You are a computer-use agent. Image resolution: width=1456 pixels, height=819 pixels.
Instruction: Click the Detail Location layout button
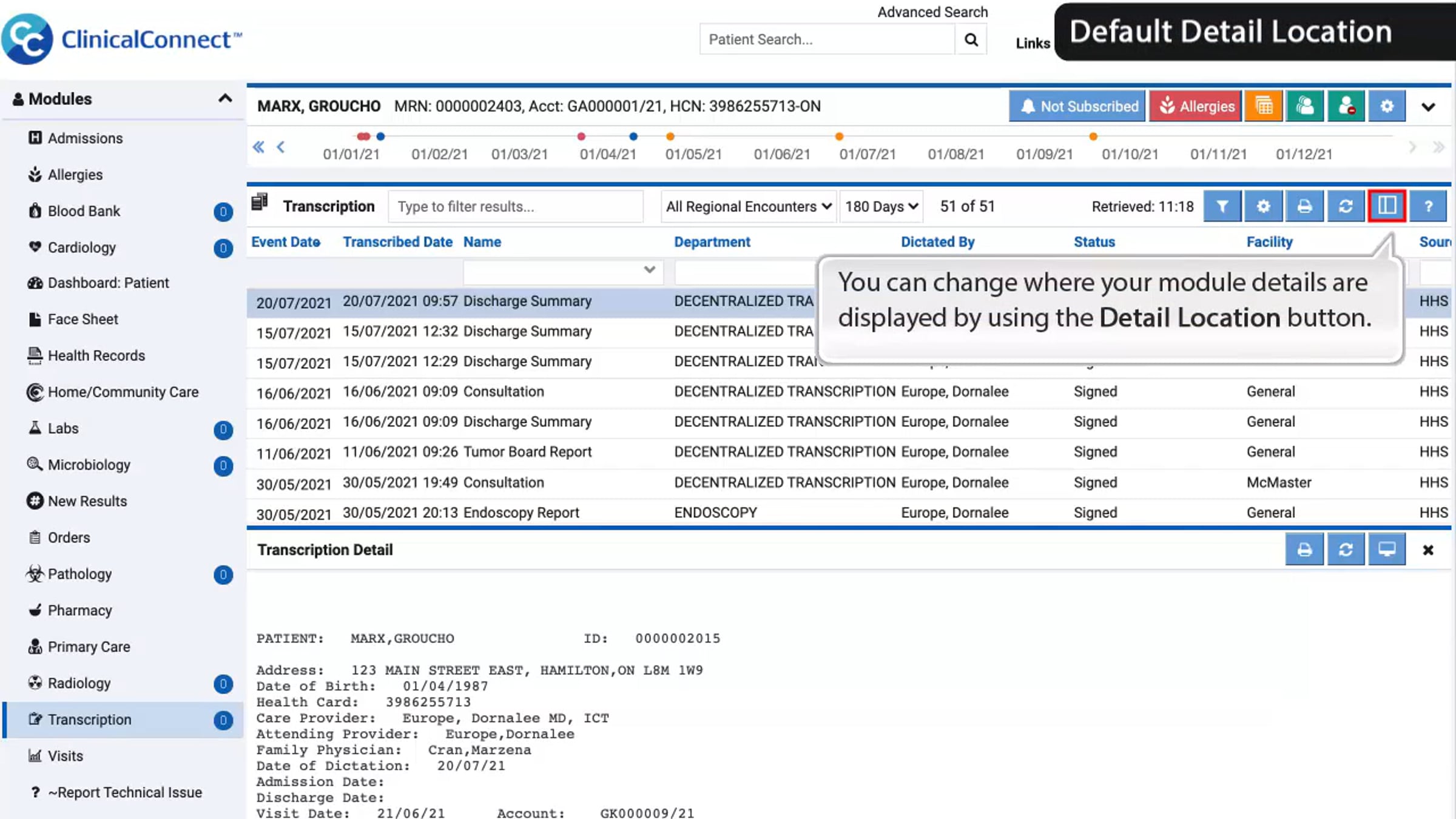(x=1387, y=206)
